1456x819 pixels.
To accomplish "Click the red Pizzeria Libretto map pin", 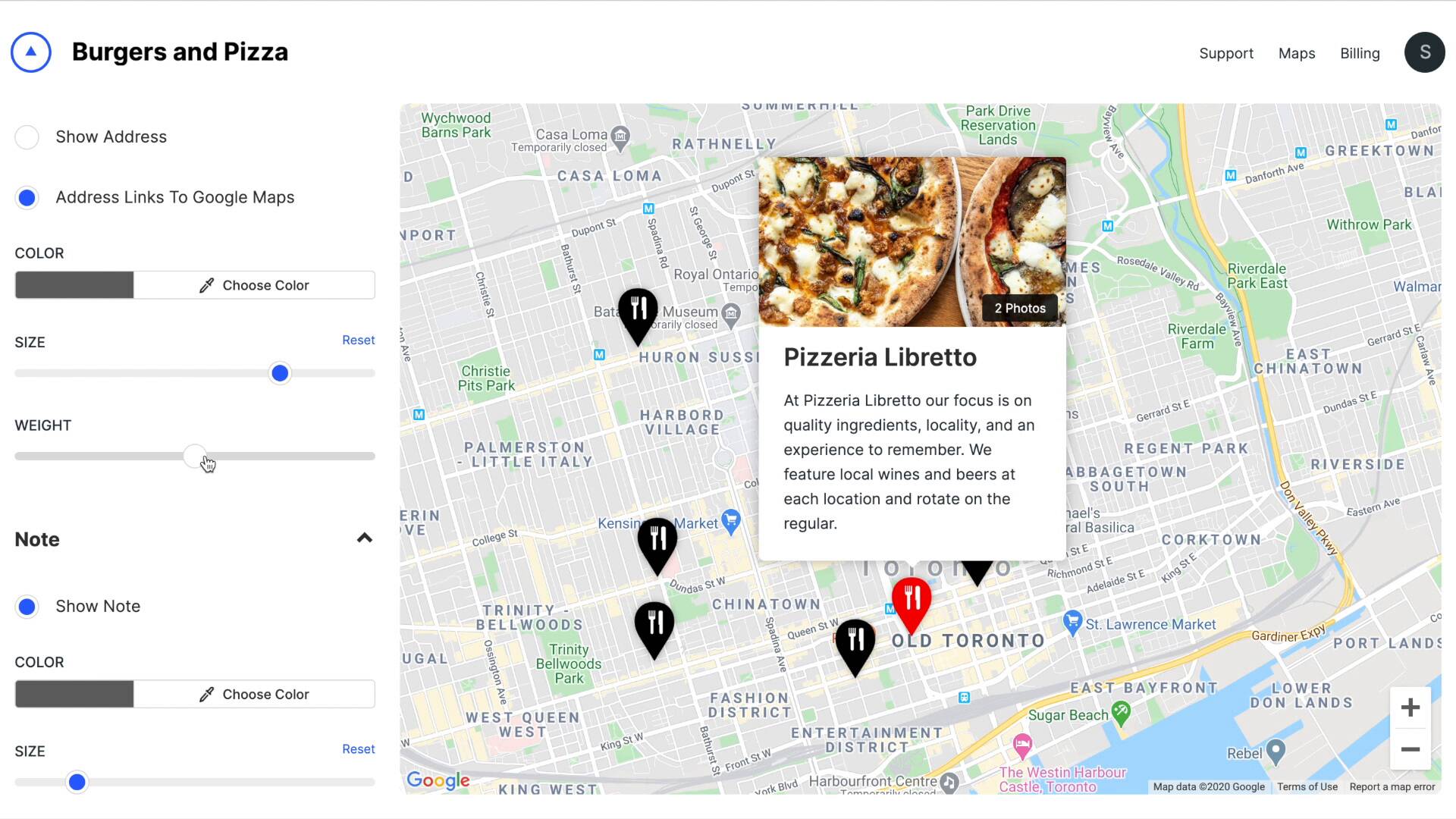I will point(912,604).
